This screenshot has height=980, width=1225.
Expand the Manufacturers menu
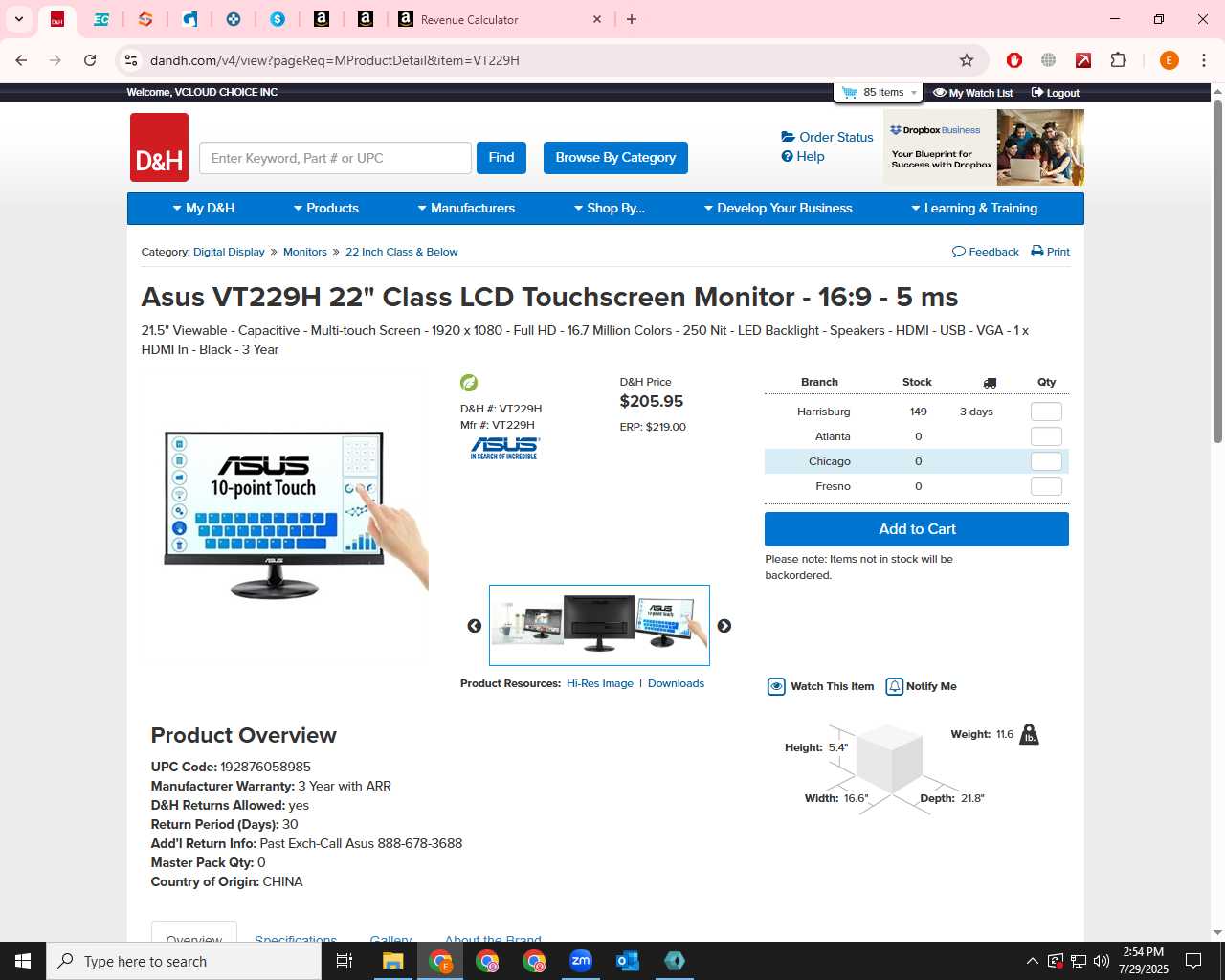(x=466, y=208)
